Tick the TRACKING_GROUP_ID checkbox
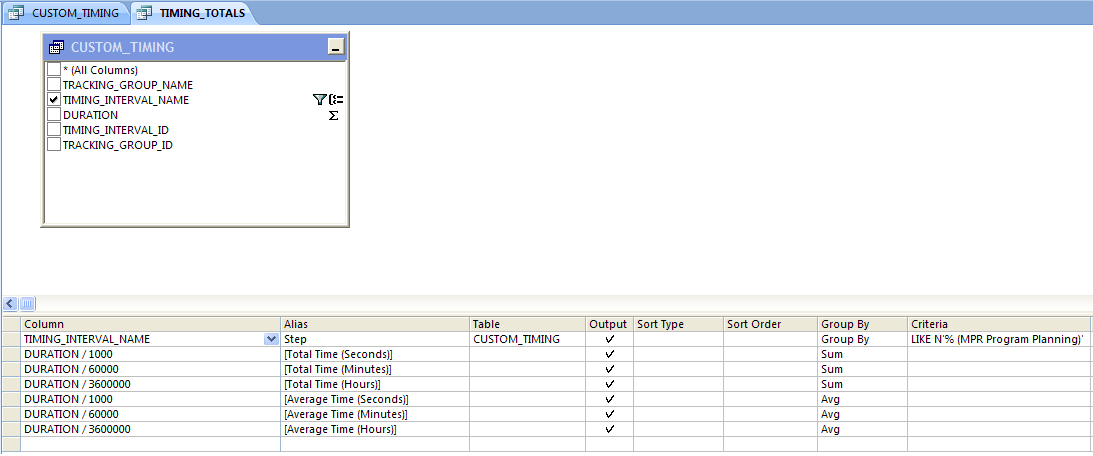This screenshot has height=456, width=1093. click(x=54, y=145)
